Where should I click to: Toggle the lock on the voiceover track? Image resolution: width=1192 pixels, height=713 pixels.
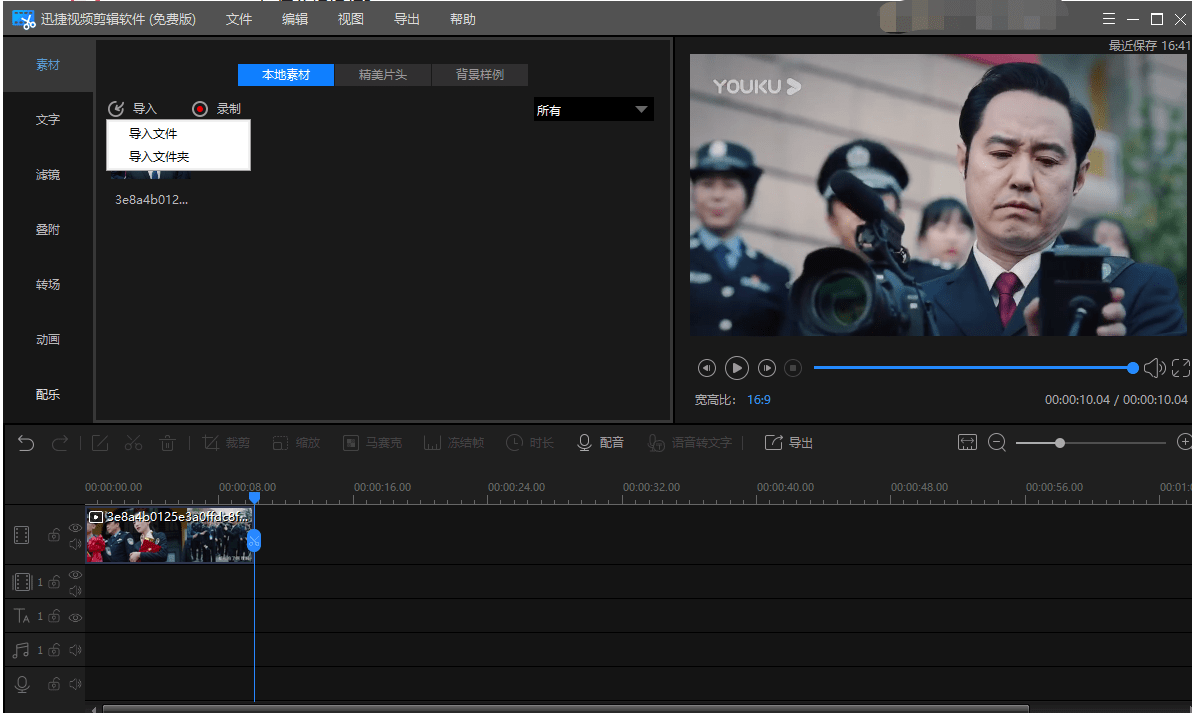(54, 684)
